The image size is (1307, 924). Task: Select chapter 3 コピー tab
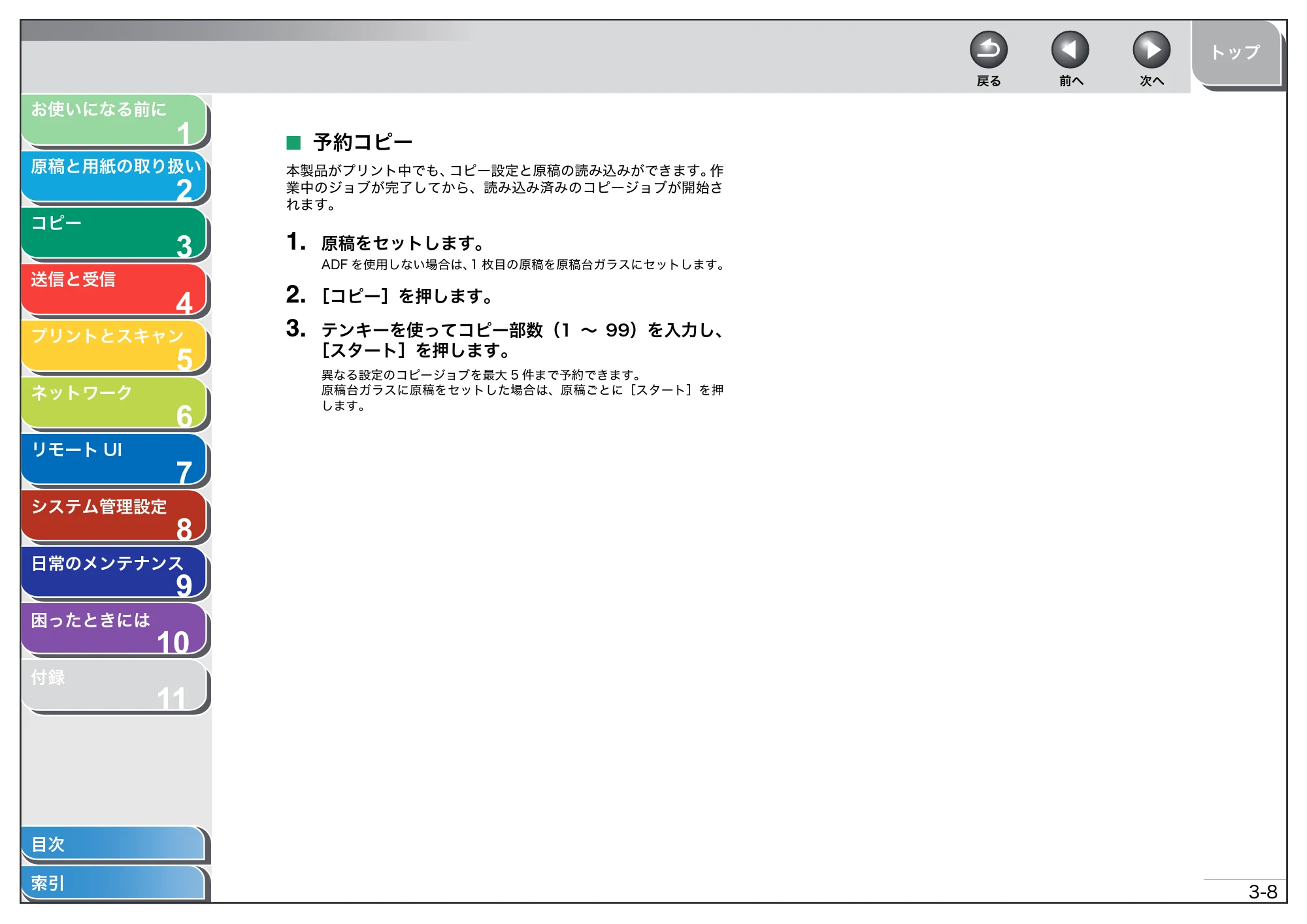click(x=114, y=233)
